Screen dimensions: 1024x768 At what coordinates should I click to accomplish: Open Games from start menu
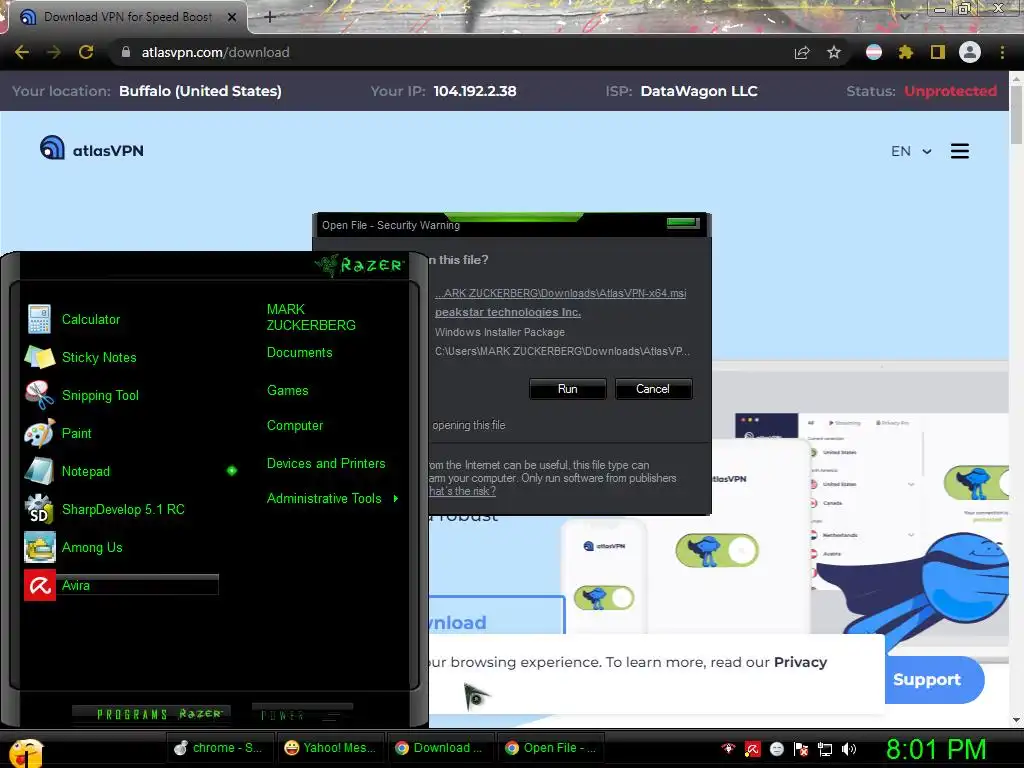tap(287, 391)
